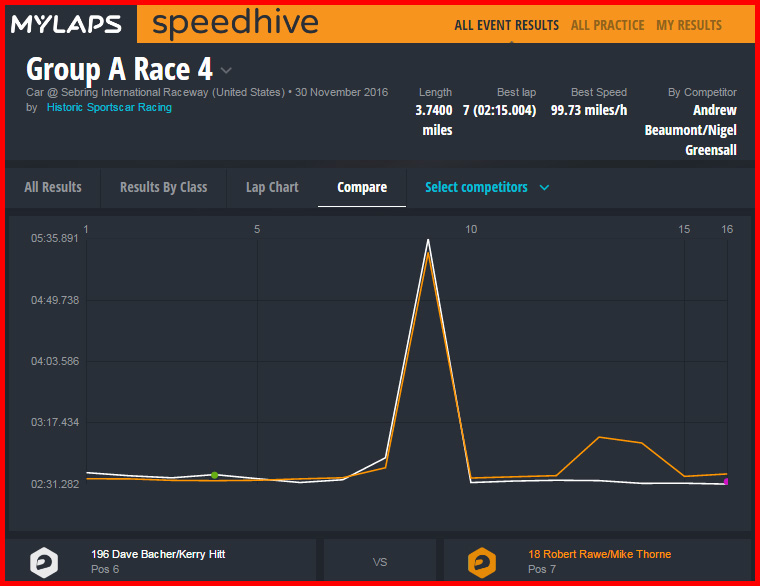760x586 pixels.
Task: Click the 04:49.738 axis label
Action: click(55, 300)
